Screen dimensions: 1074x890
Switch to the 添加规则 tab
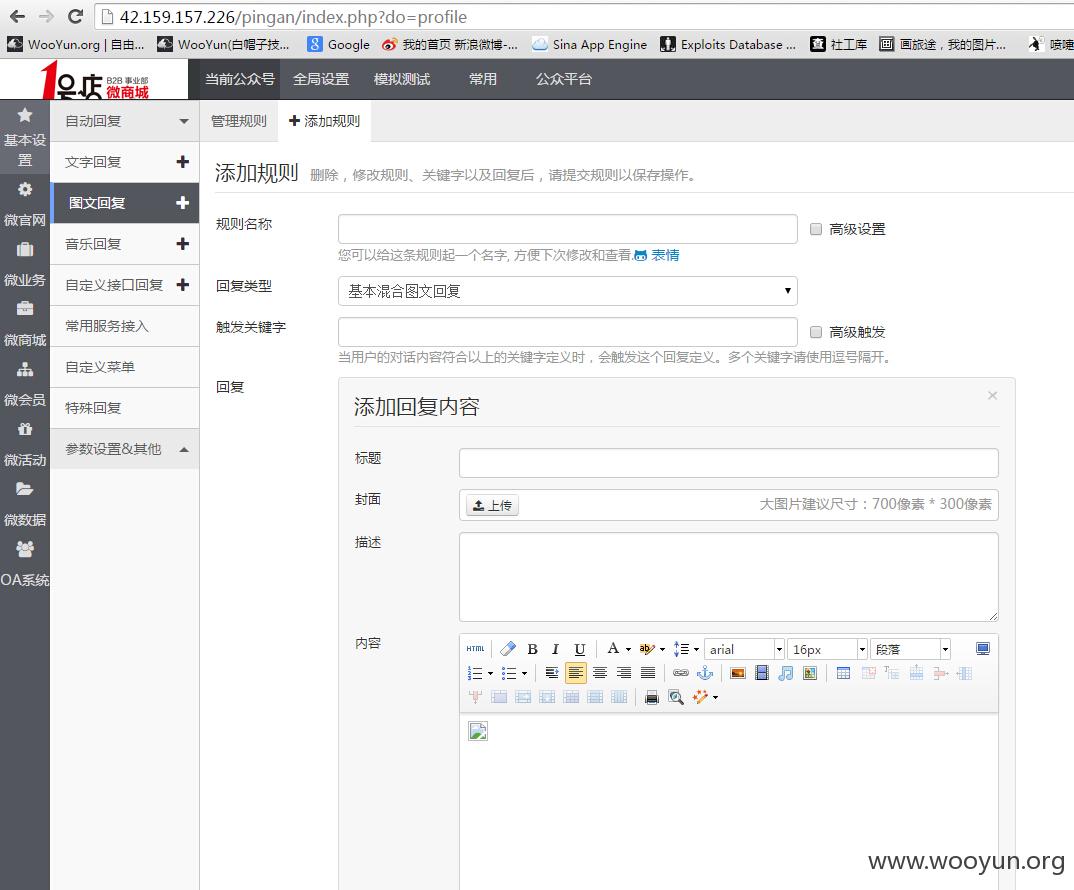pyautogui.click(x=325, y=121)
